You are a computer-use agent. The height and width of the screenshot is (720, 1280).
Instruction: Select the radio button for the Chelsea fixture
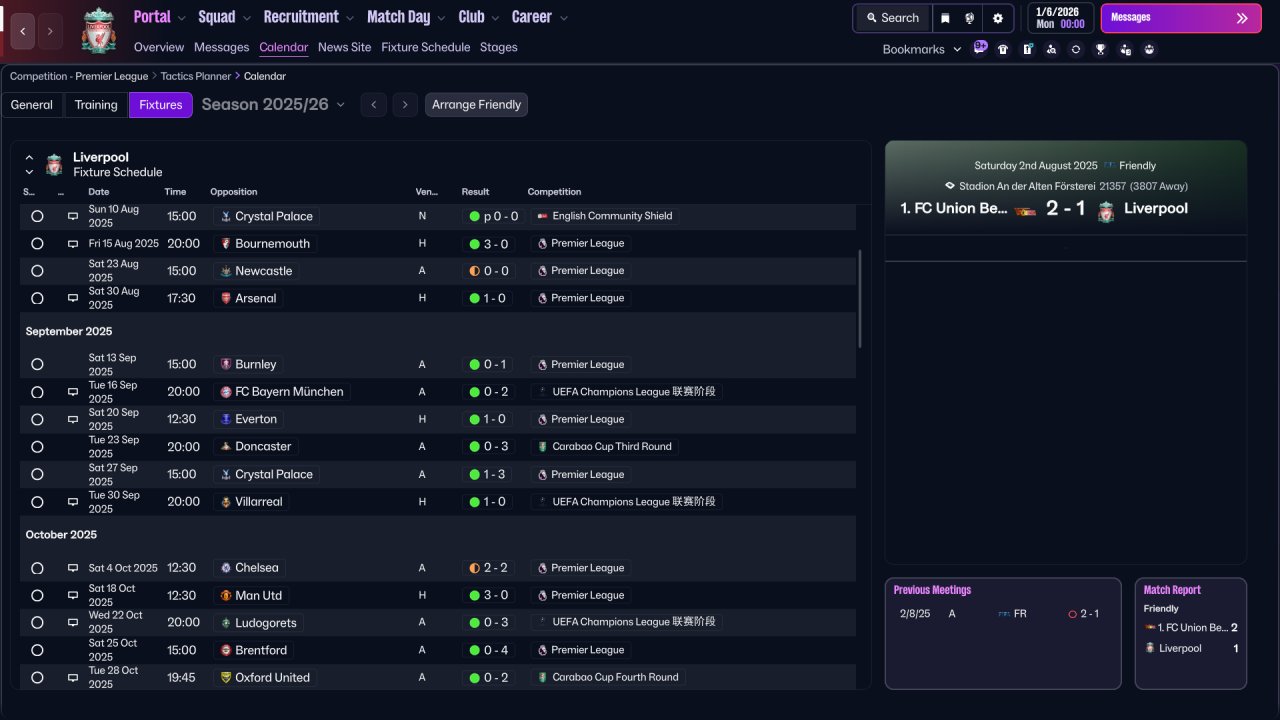click(37, 568)
